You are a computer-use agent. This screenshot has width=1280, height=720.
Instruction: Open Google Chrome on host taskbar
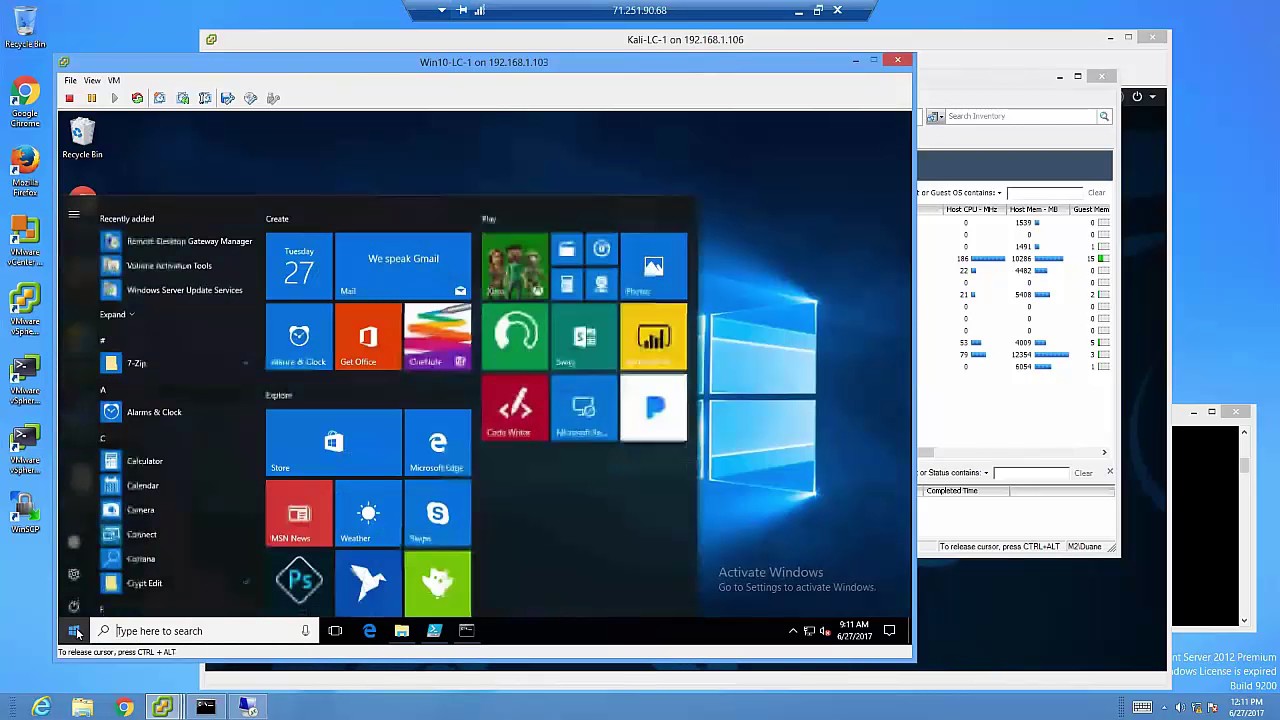pyautogui.click(x=124, y=708)
